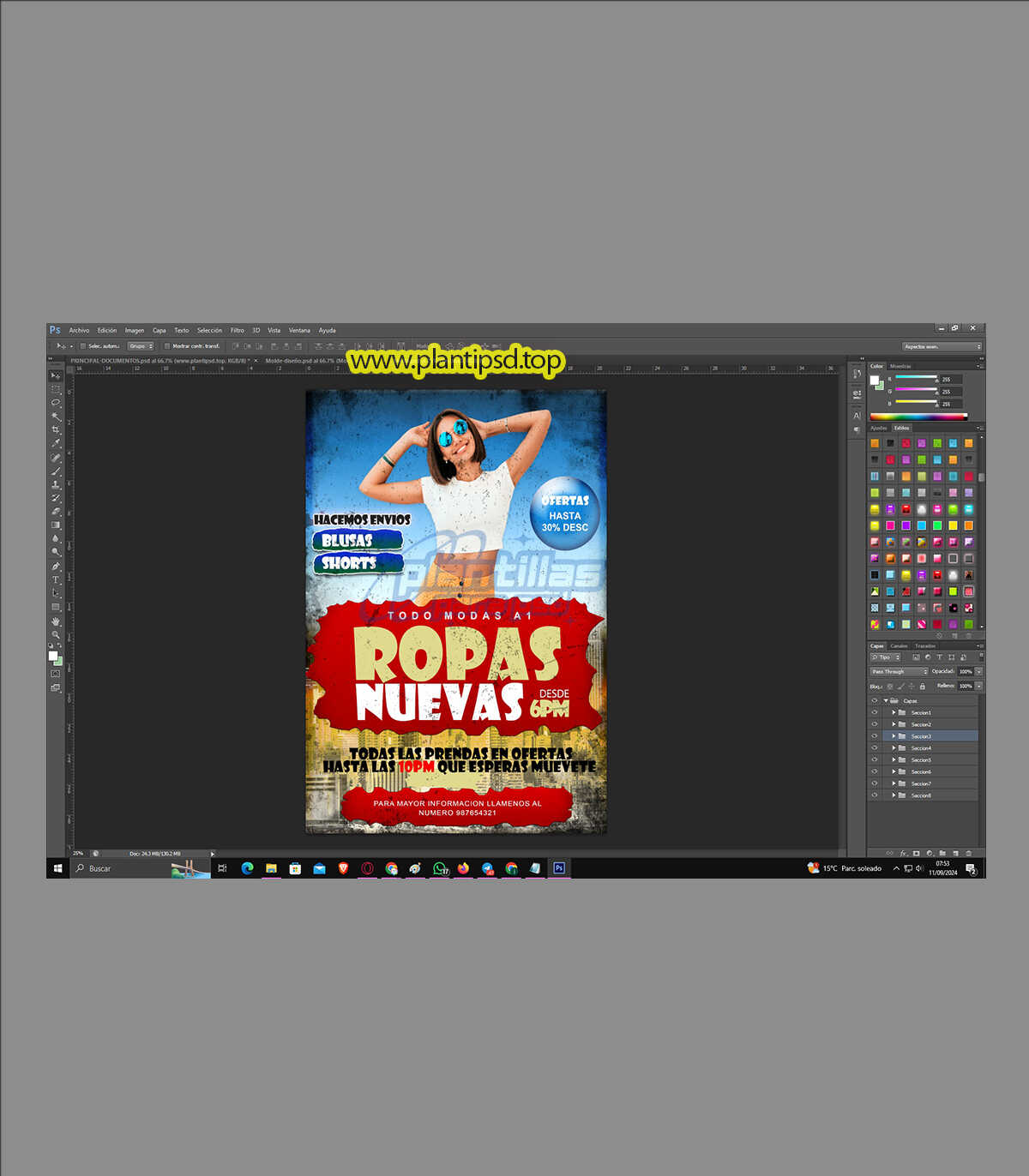Expand the Seccion2 group
Image resolution: width=1029 pixels, height=1176 pixels.
(894, 724)
